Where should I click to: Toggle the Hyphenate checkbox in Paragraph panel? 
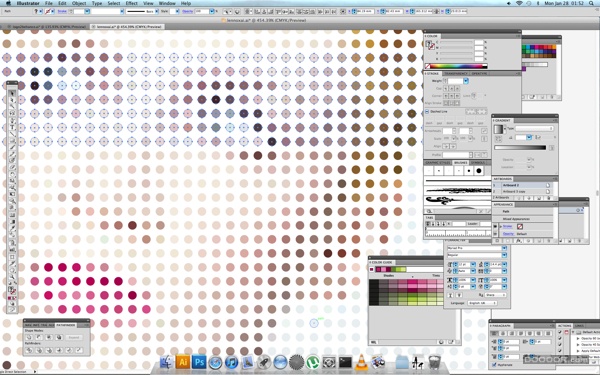point(494,365)
